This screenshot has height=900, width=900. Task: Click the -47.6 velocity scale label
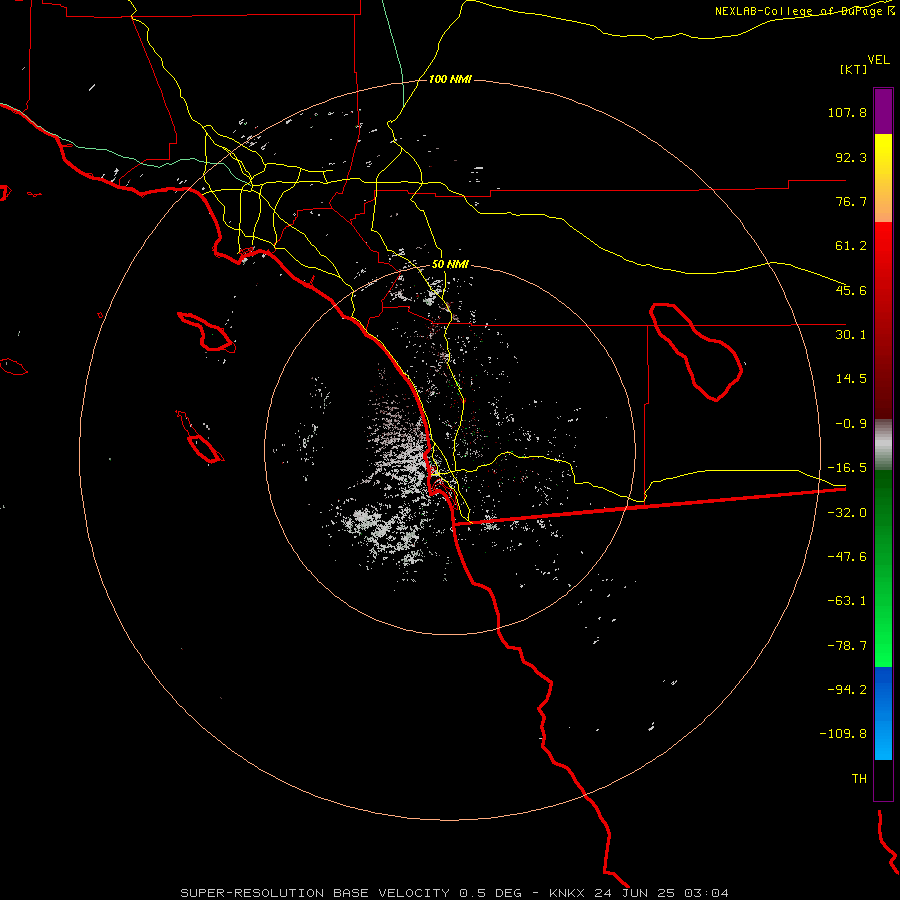coord(847,557)
